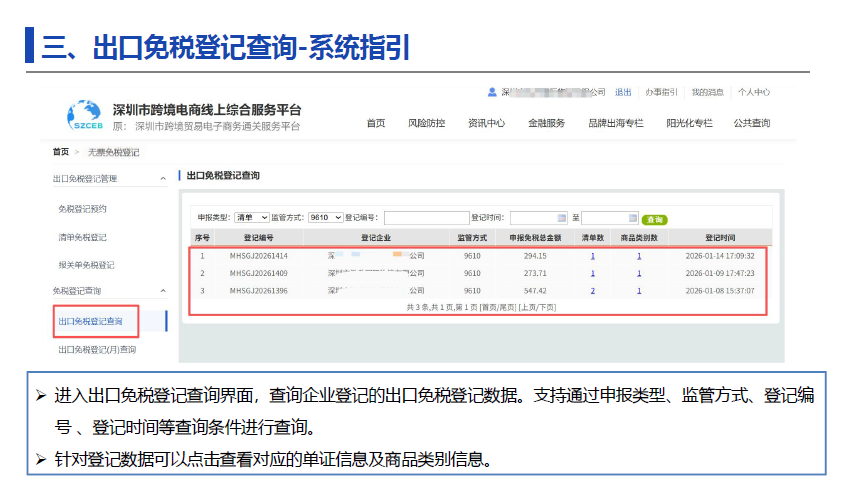Screen dimensions: 842x487
Task: Open 公共查询 navigation item
Action: pos(752,123)
